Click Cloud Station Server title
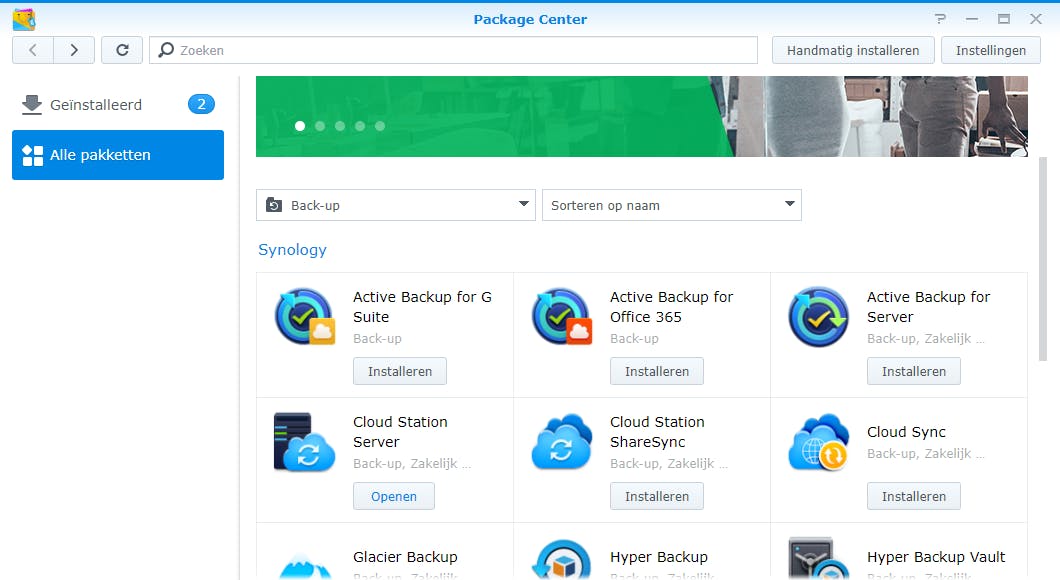This screenshot has height=580, width=1060. coord(400,432)
